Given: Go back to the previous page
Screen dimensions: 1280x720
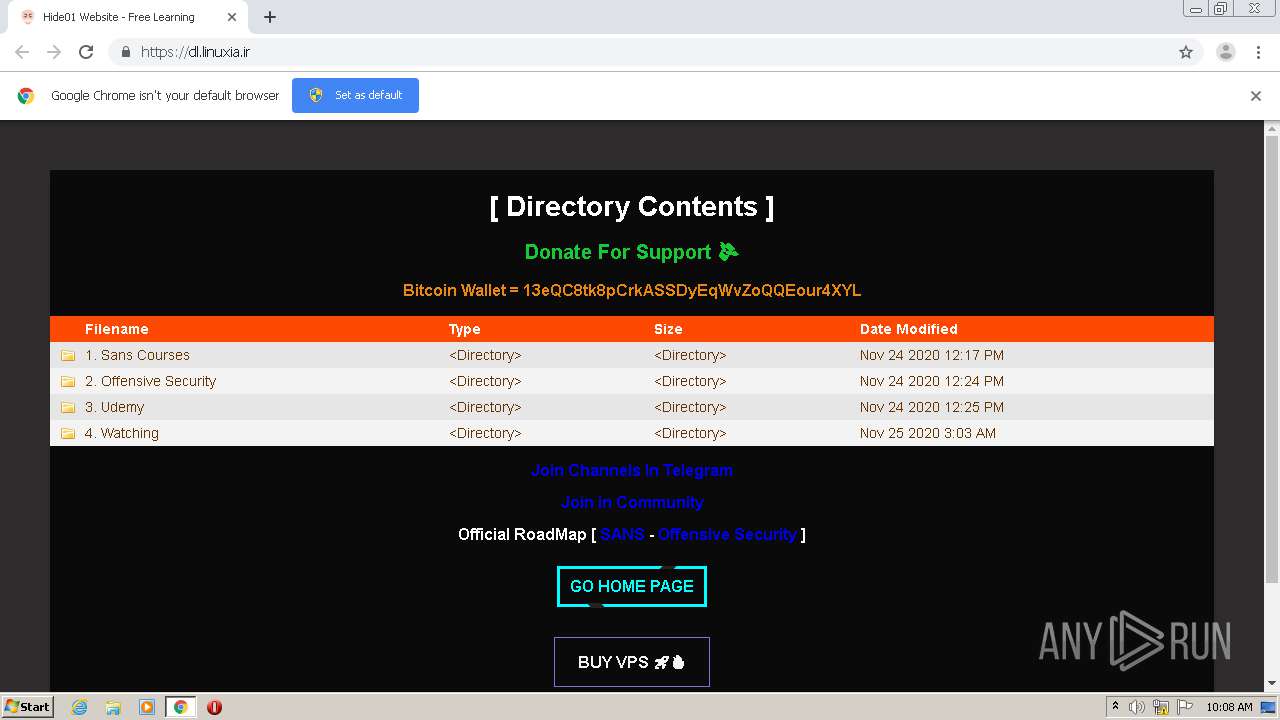Looking at the screenshot, I should [22, 52].
